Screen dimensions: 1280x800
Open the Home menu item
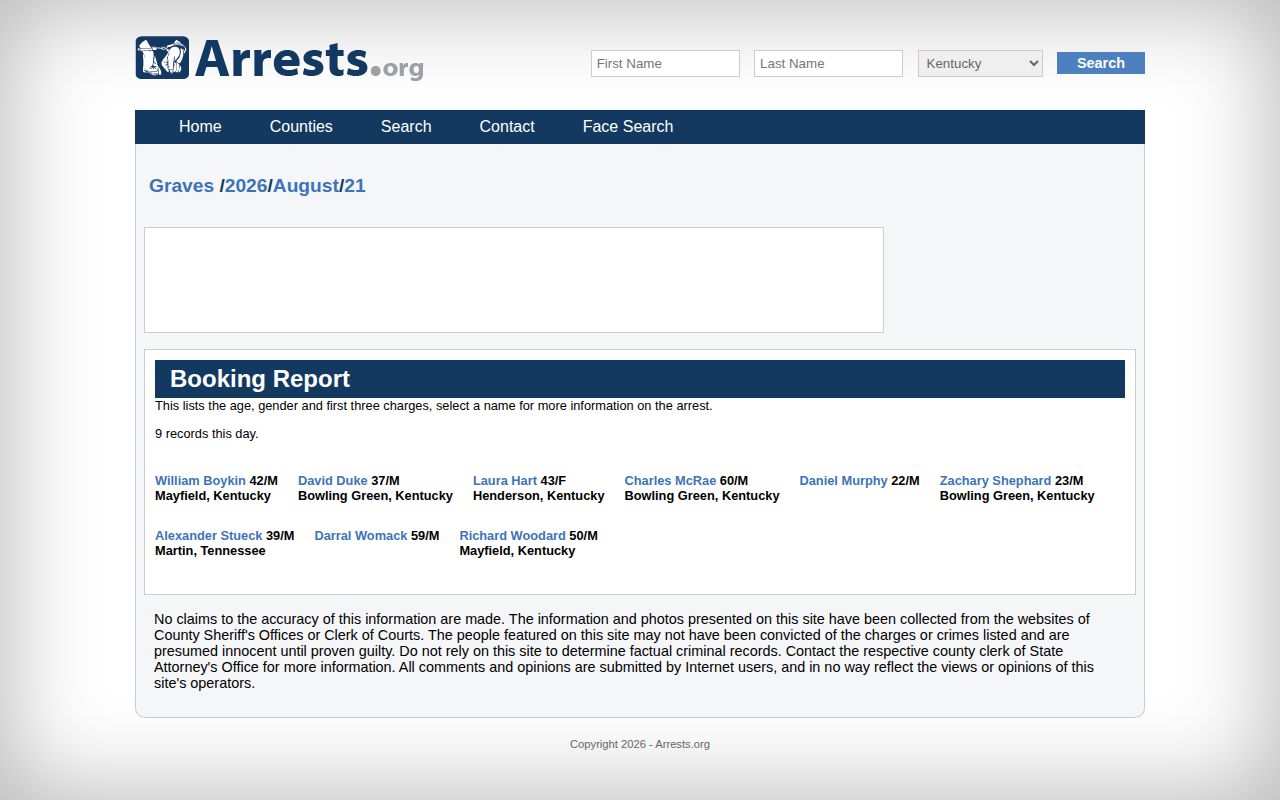click(200, 126)
